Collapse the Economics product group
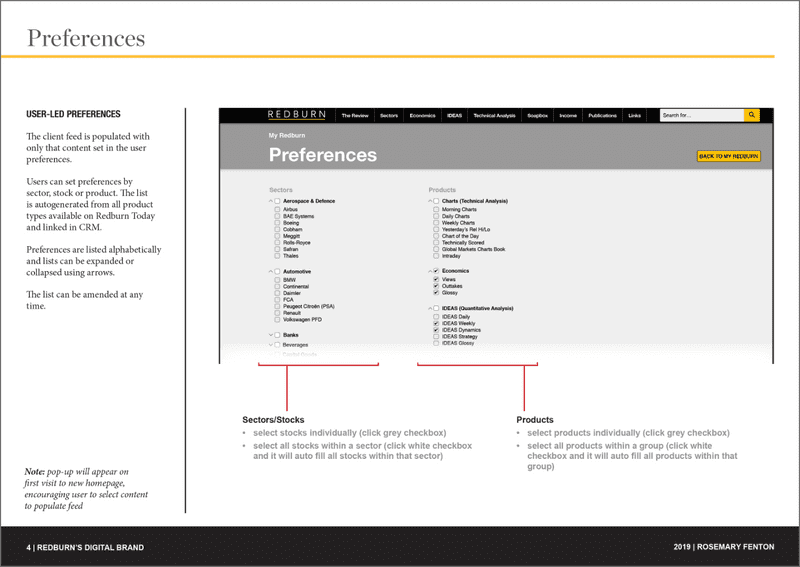Image resolution: width=800 pixels, height=567 pixels. 430,271
